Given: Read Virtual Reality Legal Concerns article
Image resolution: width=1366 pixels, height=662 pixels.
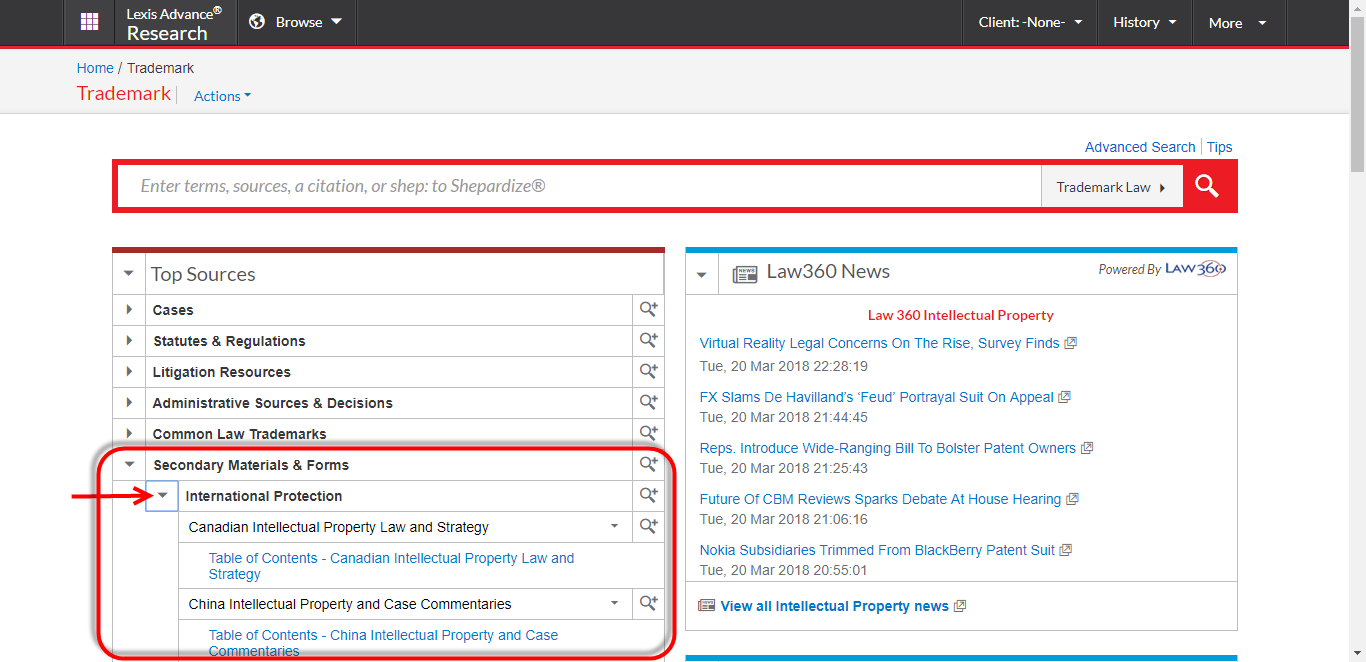Looking at the screenshot, I should [x=879, y=343].
